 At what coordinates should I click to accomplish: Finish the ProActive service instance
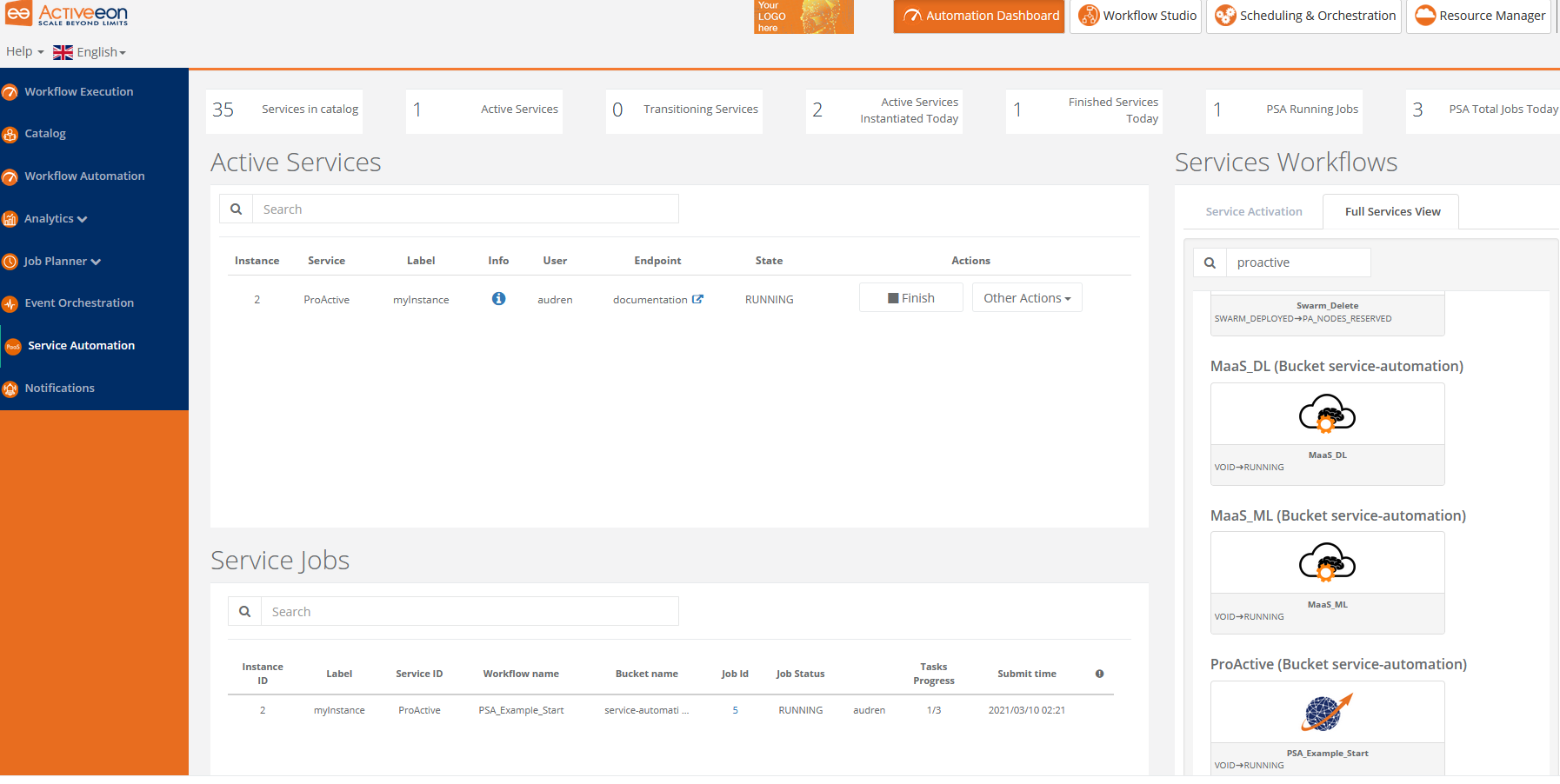coord(910,297)
